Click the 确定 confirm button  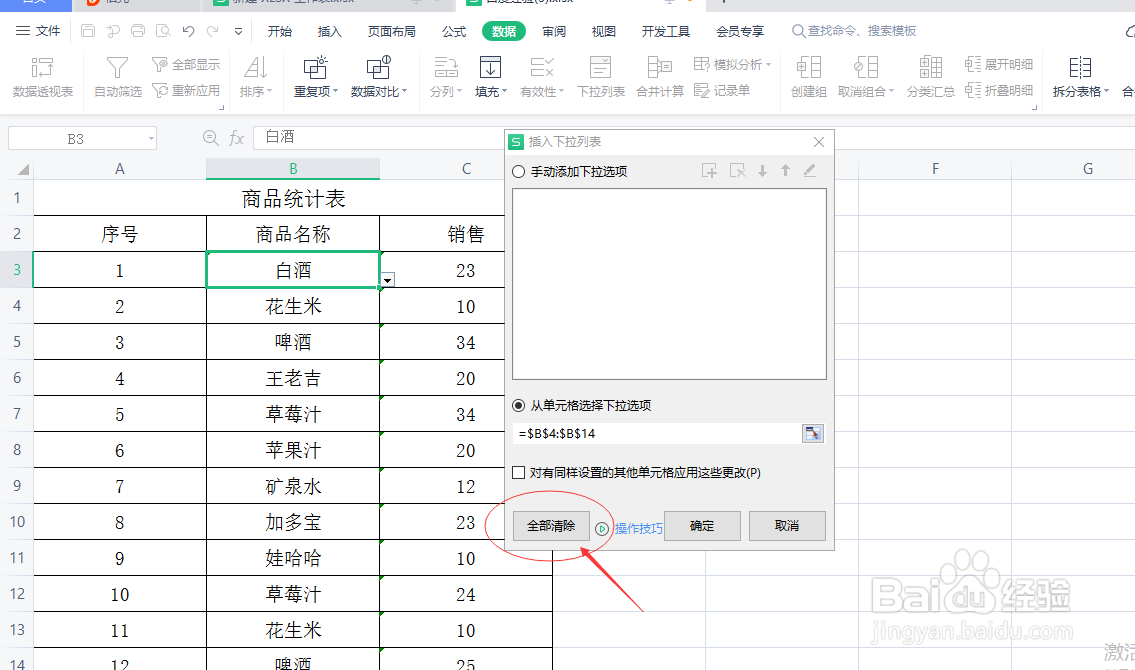coord(701,525)
